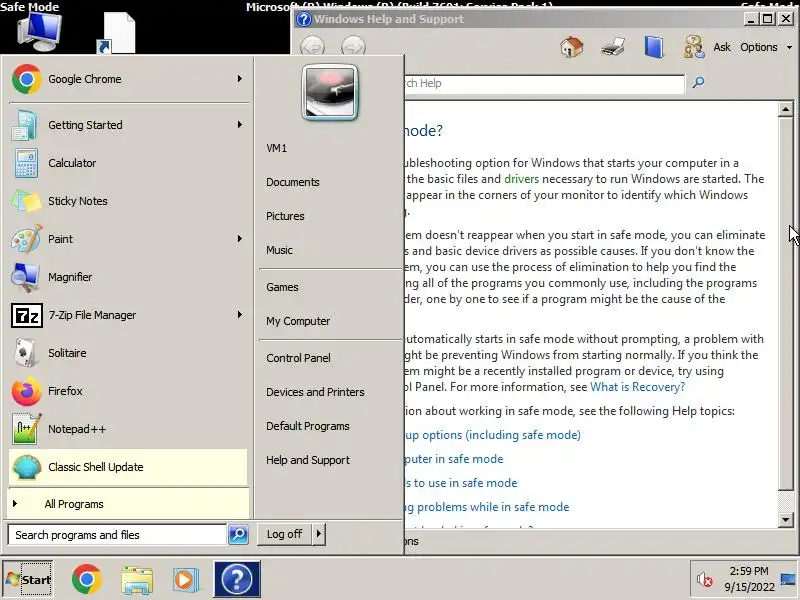Open Sticky Notes
The height and width of the screenshot is (600, 800).
tap(128, 201)
